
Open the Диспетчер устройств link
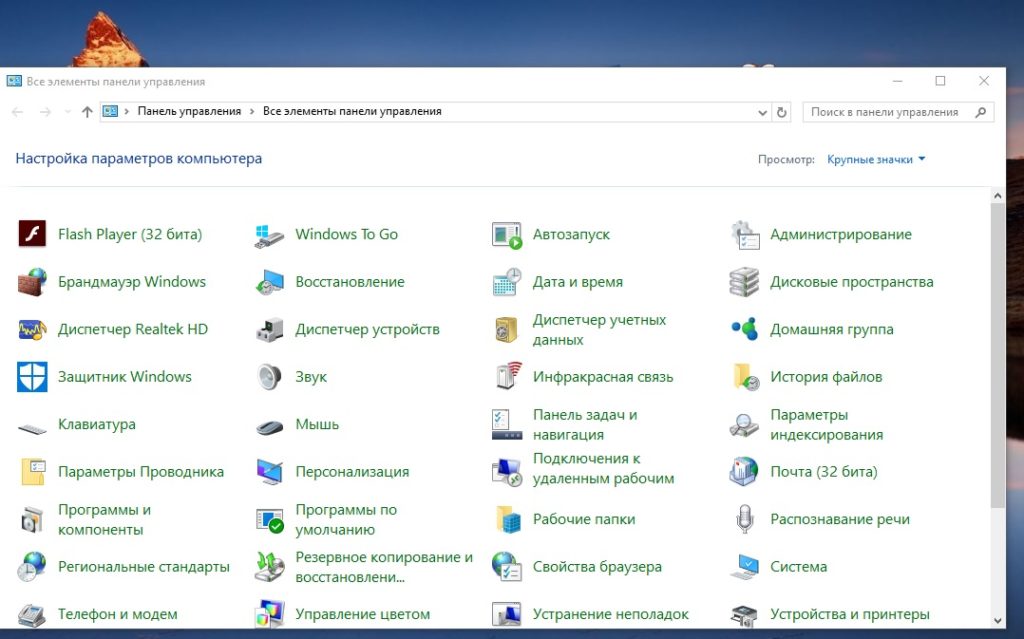[367, 329]
